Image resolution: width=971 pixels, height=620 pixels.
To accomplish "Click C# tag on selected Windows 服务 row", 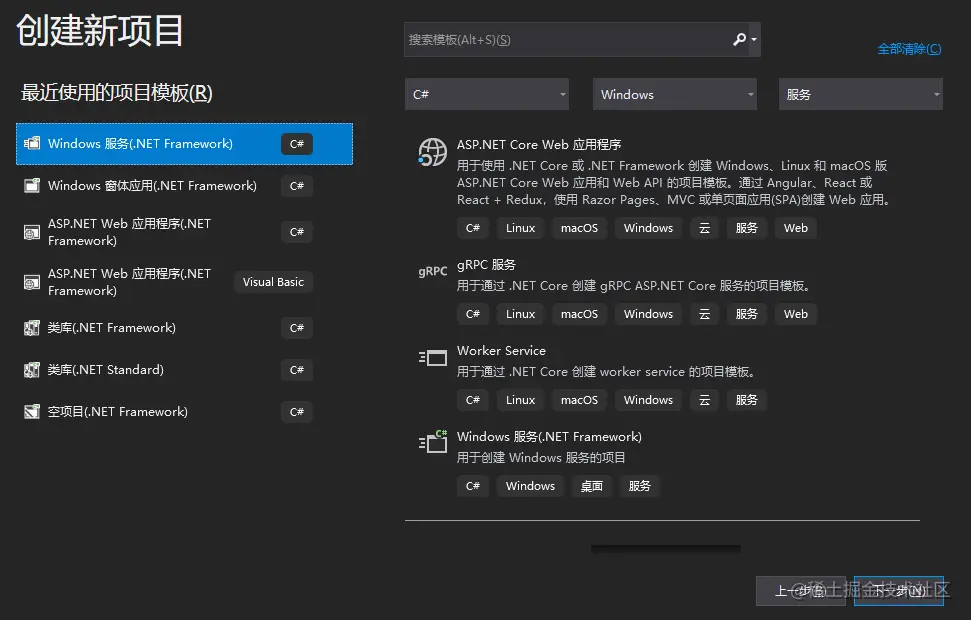I will [297, 144].
